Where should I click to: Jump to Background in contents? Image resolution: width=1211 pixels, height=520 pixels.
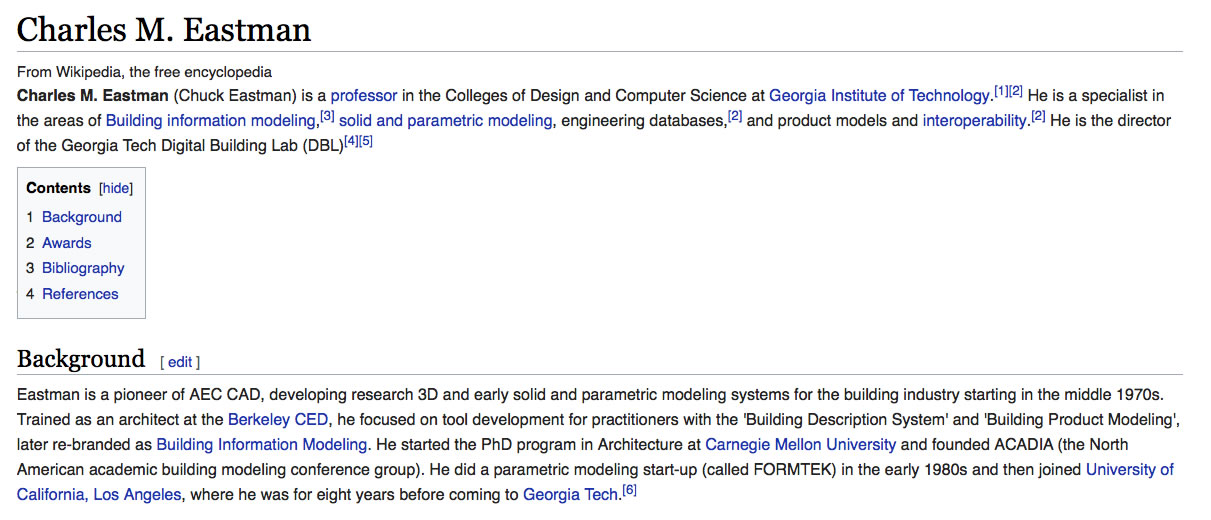[81, 217]
